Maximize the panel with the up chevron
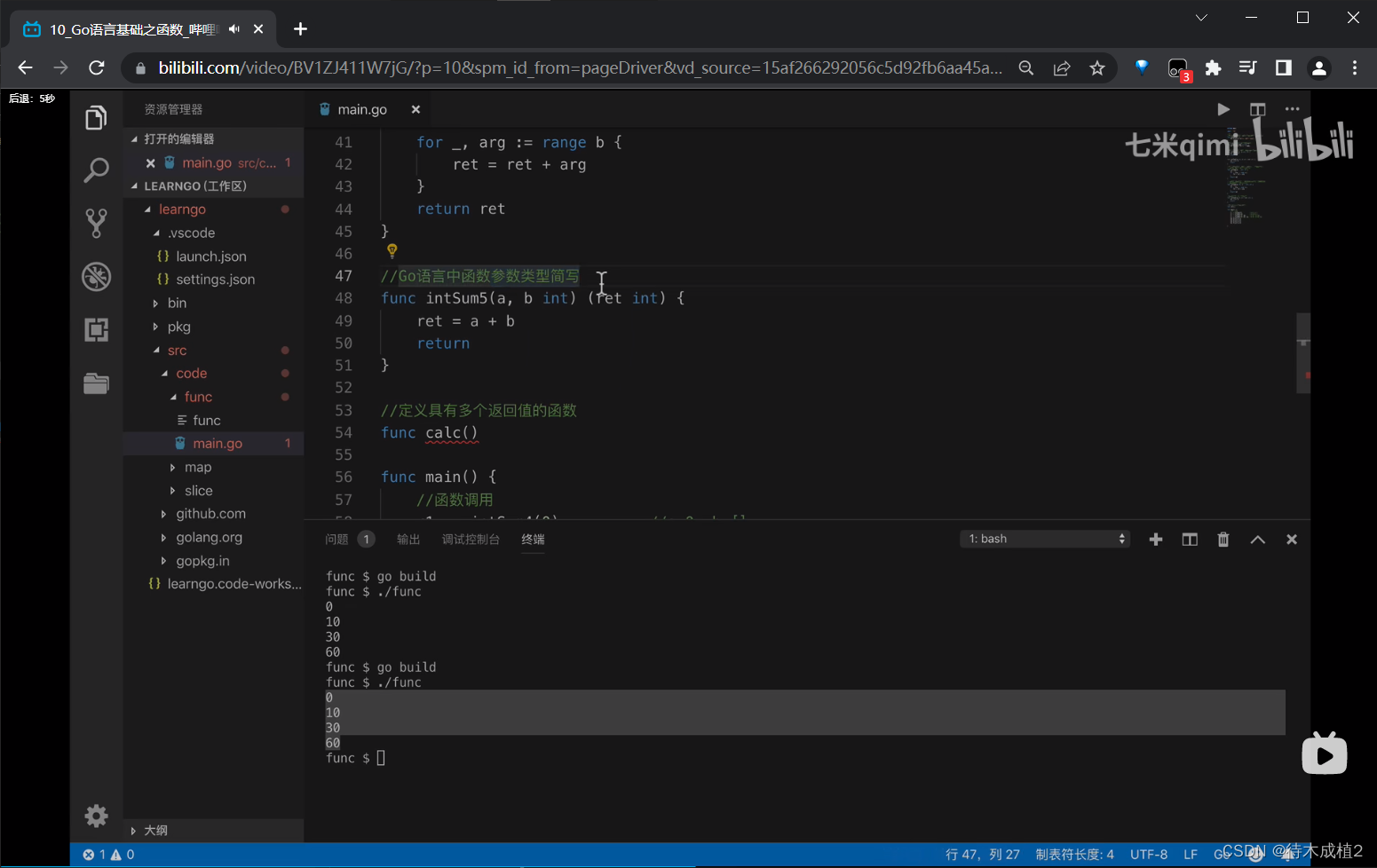 click(1258, 539)
